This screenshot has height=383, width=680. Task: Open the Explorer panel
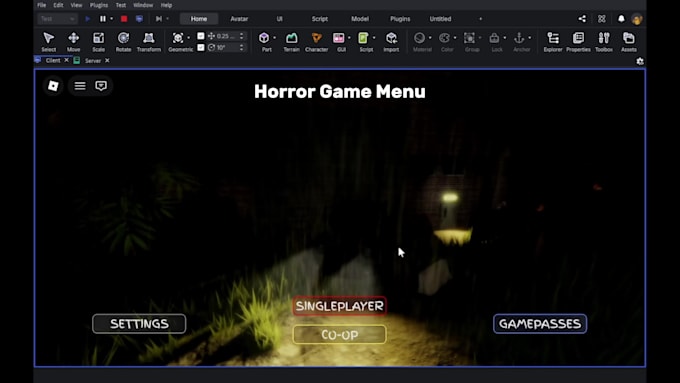tap(553, 42)
